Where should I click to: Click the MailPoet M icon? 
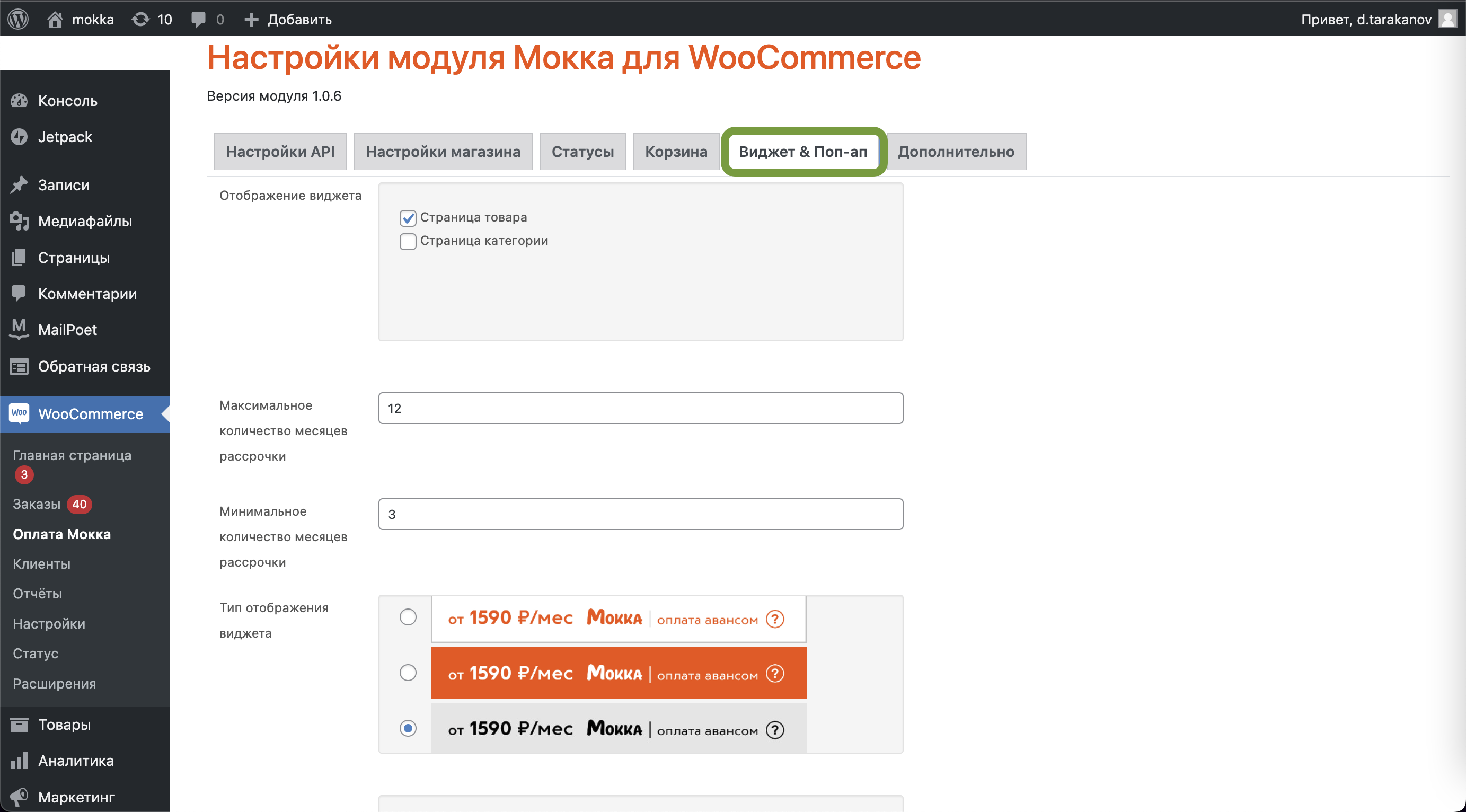[x=20, y=330]
